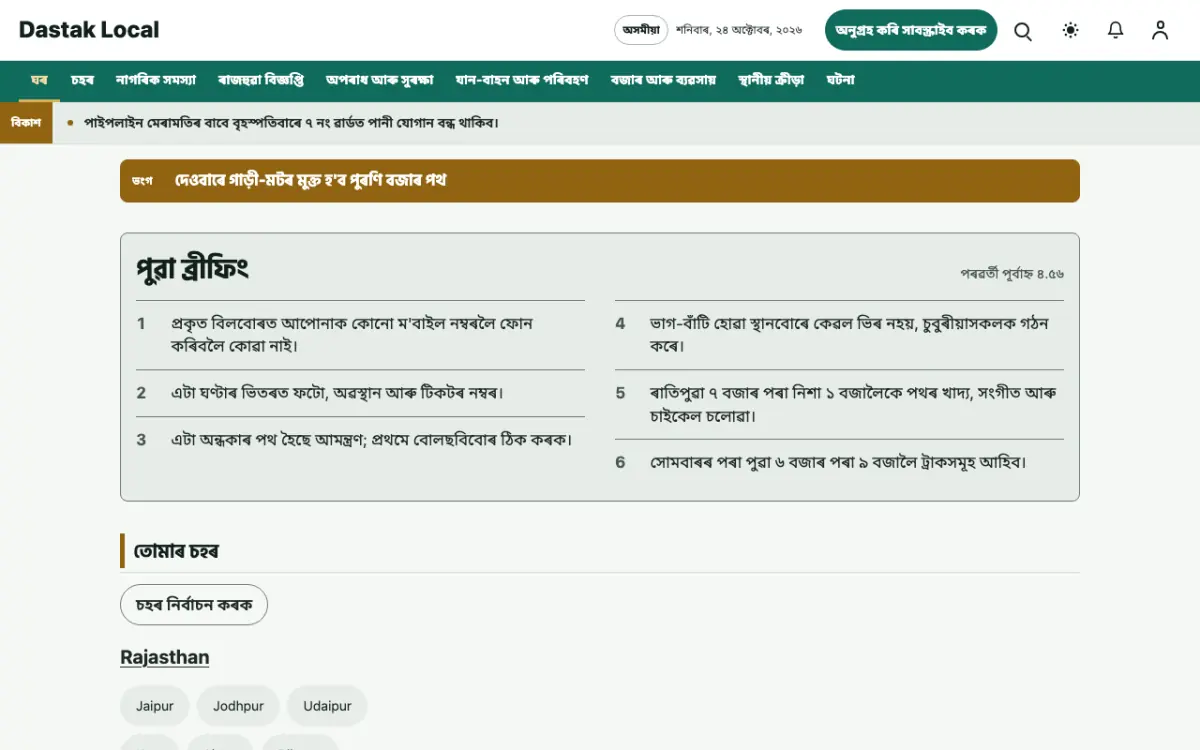The height and width of the screenshot is (750, 1200).
Task: Open briefing item 4 about ভাগ-বাঁটি হোৱা স্থান
Action: [839, 335]
